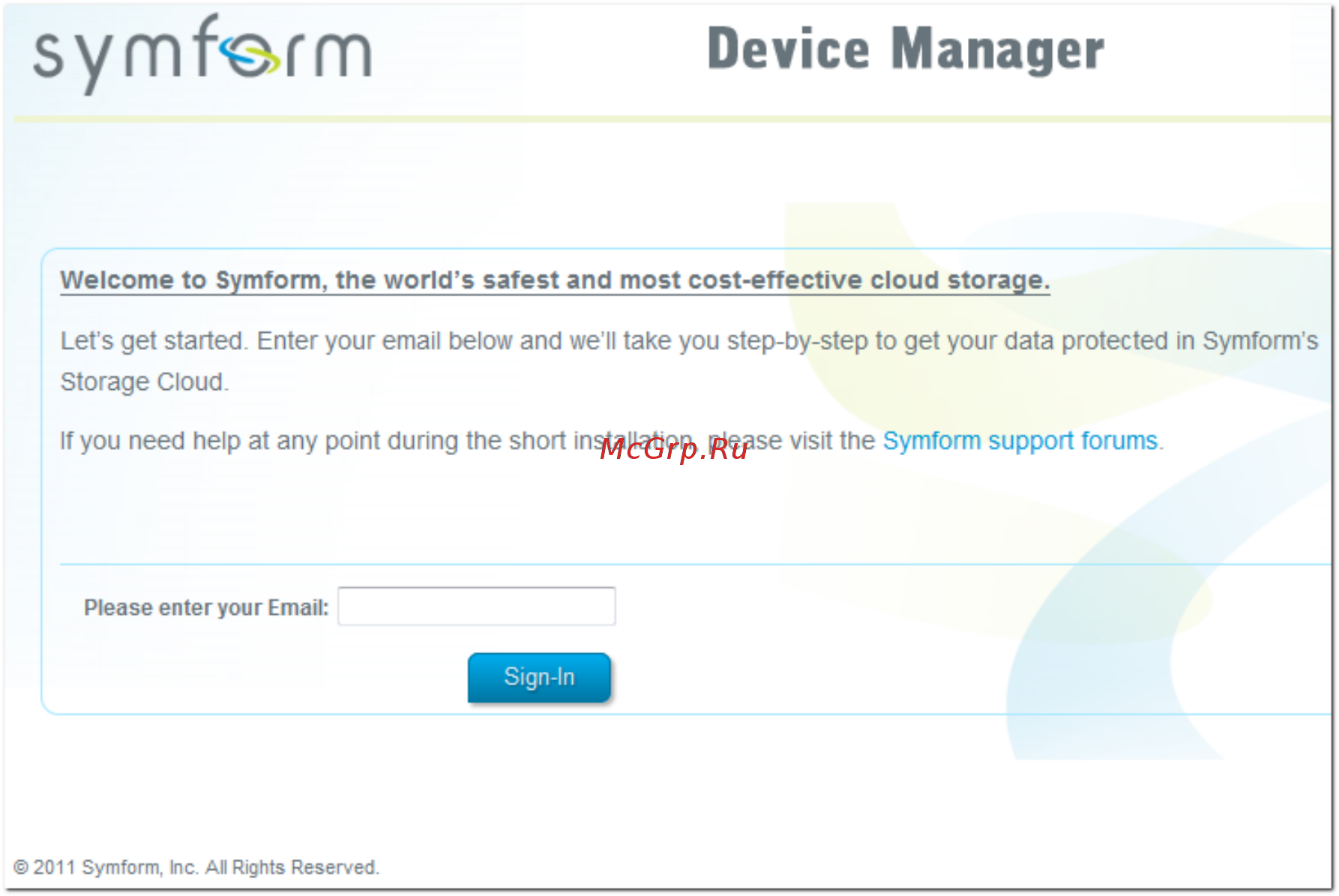Click the 'Let's get started' paragraph
1339x896 pixels.
point(689,361)
